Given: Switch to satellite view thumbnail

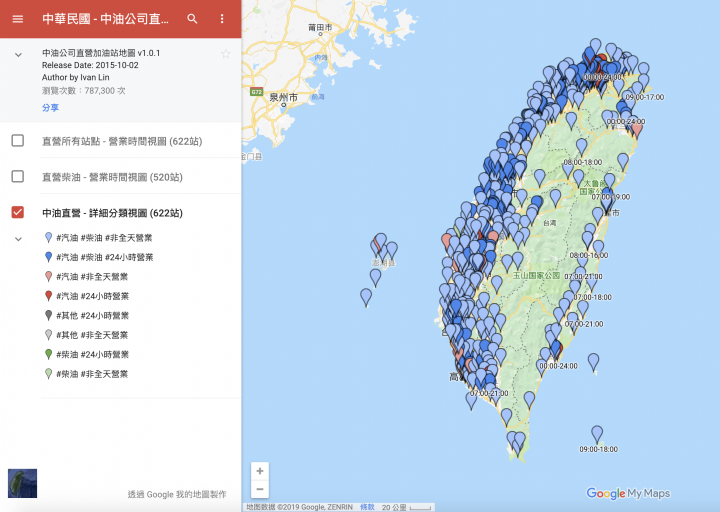Looking at the screenshot, I should coord(22,483).
